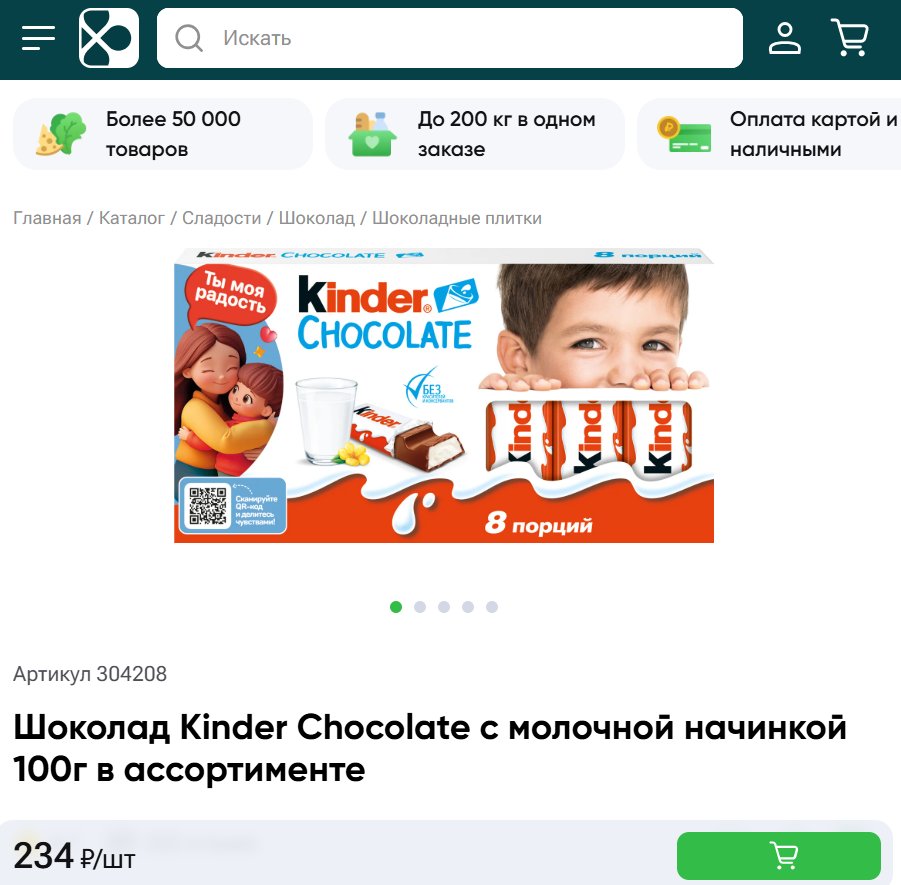Select the second image carousel dot
The width and height of the screenshot is (901, 885).
point(420,607)
